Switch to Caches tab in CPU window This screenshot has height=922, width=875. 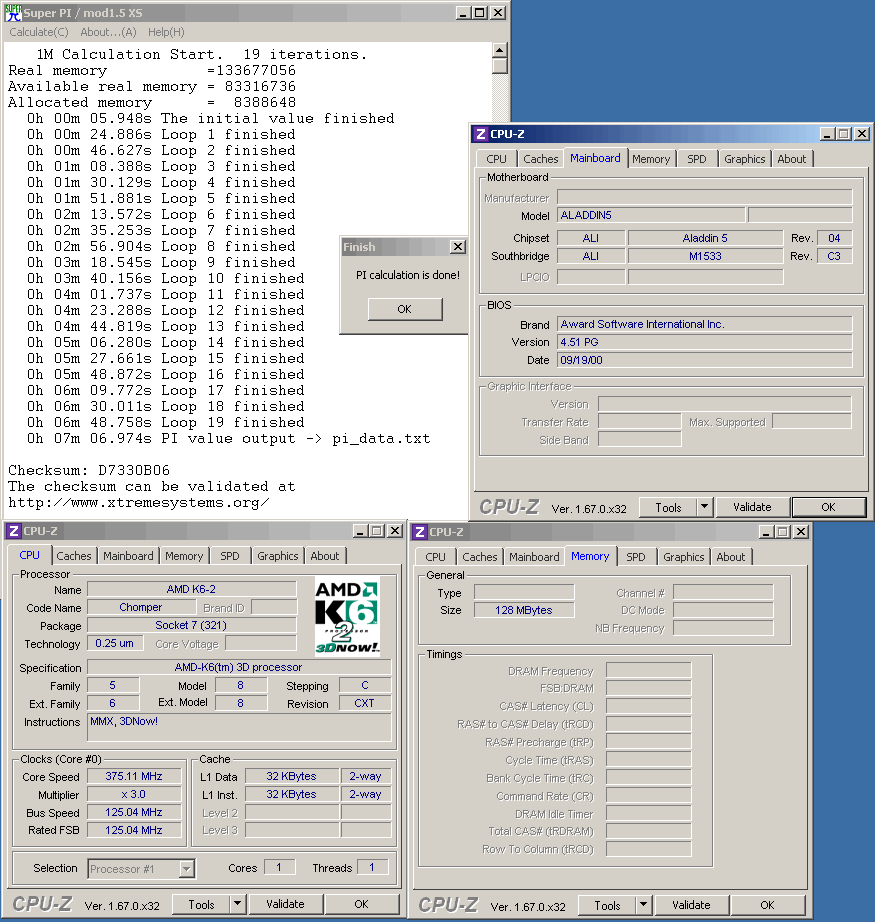(74, 556)
